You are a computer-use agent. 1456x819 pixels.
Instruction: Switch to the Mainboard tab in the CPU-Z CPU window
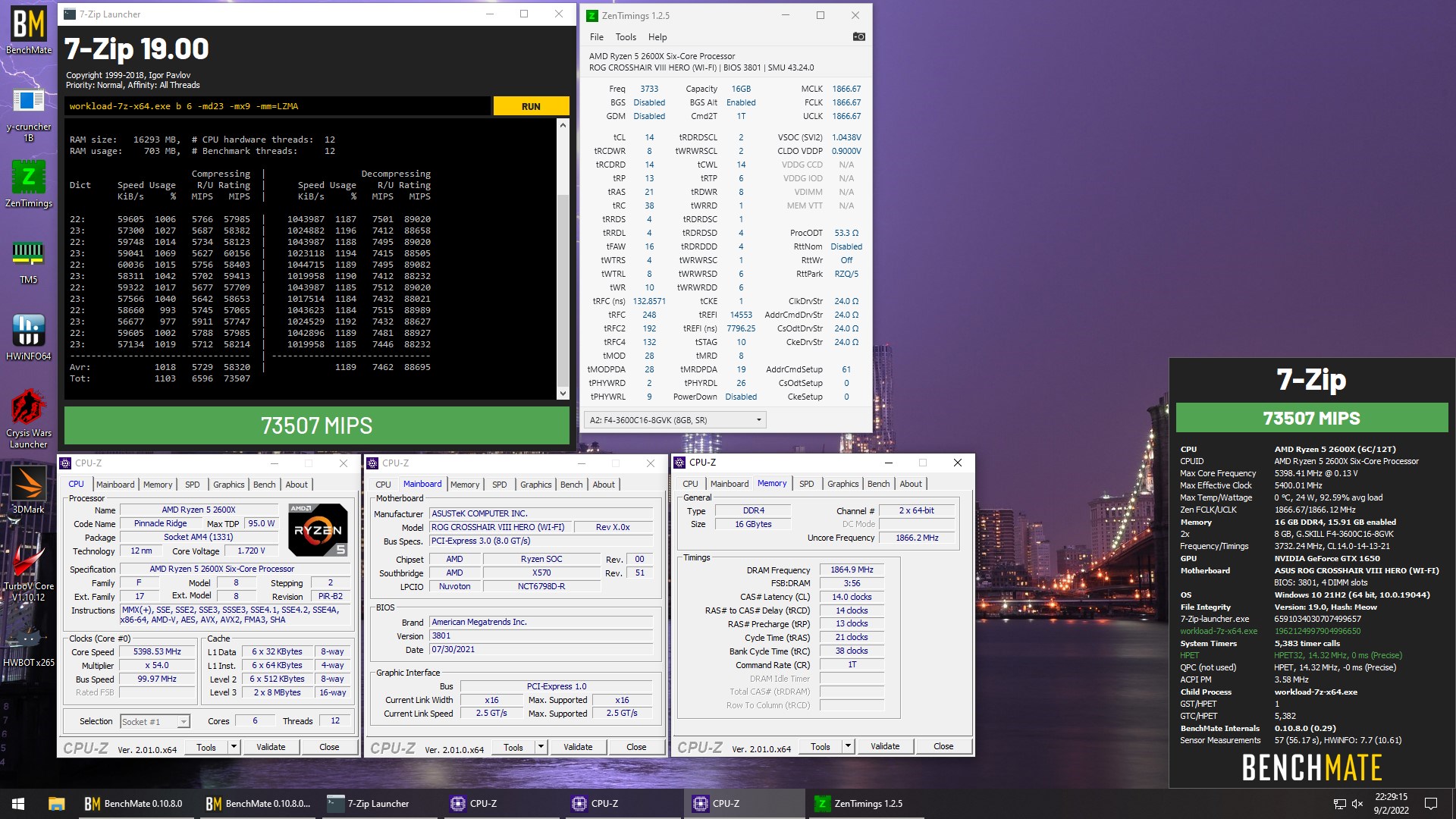coord(115,485)
